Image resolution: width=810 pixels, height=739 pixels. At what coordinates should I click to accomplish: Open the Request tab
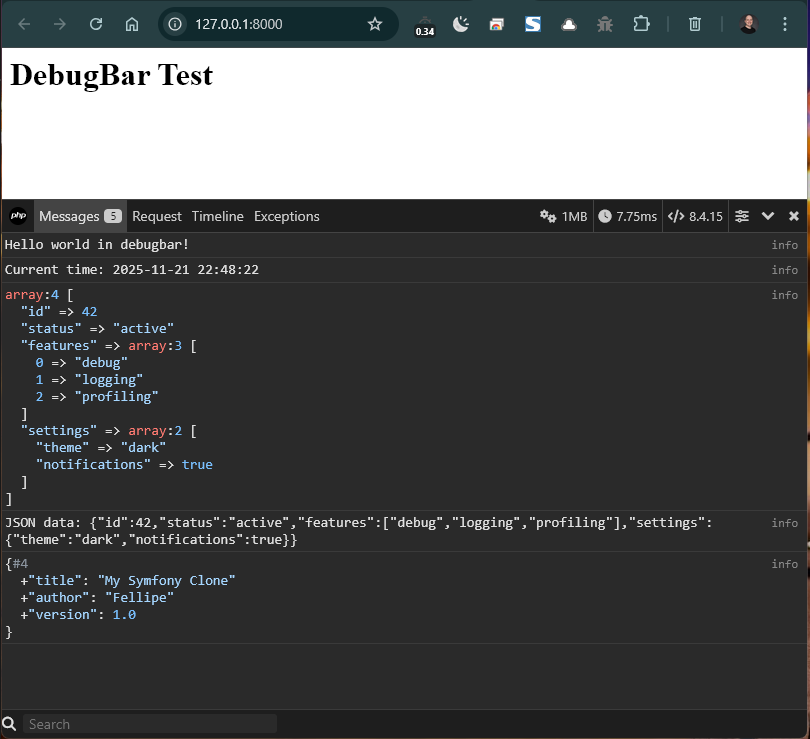[157, 216]
